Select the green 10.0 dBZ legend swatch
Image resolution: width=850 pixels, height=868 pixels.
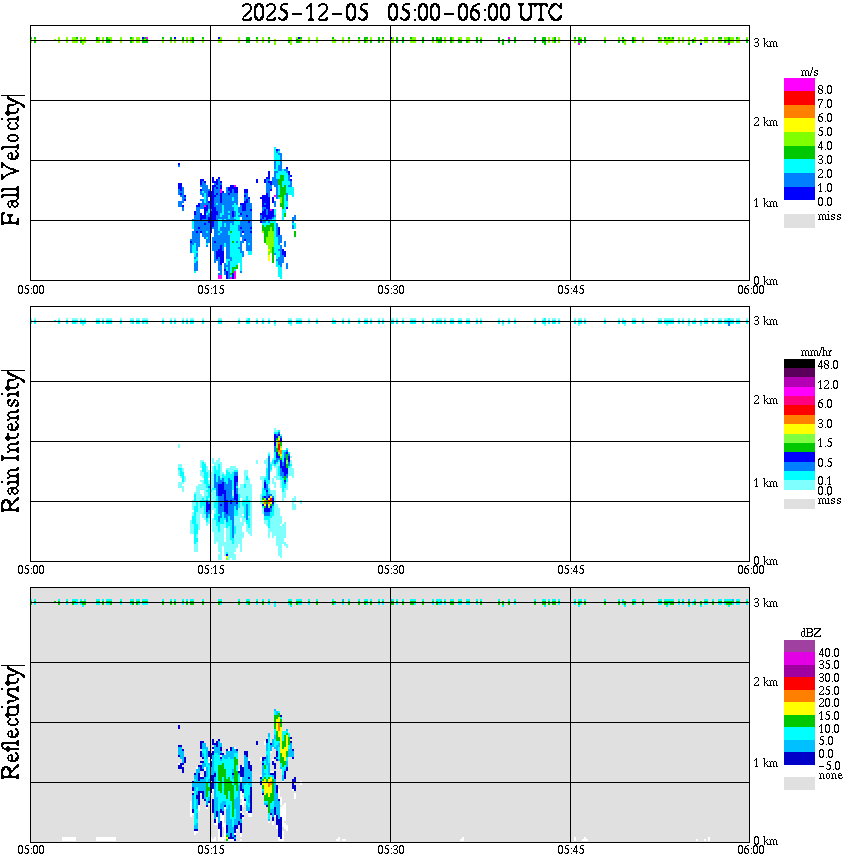pyautogui.click(x=799, y=721)
